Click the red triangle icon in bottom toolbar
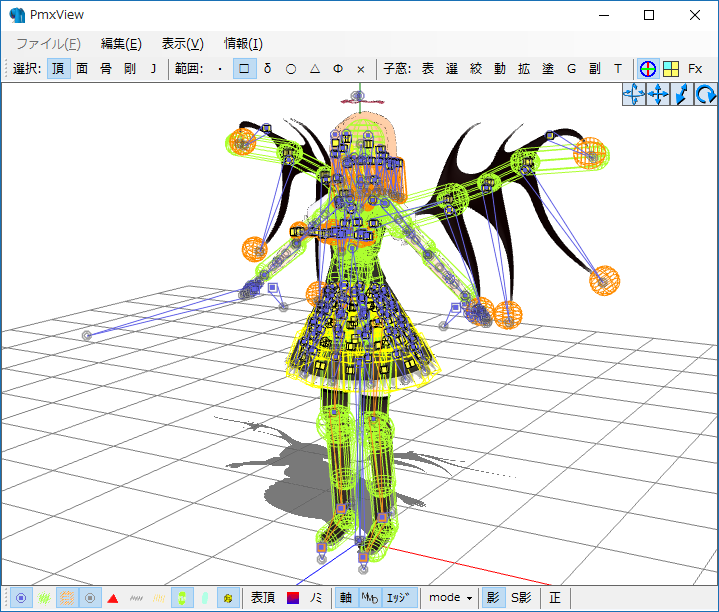Screen dimensions: 719x612 pos(113,598)
